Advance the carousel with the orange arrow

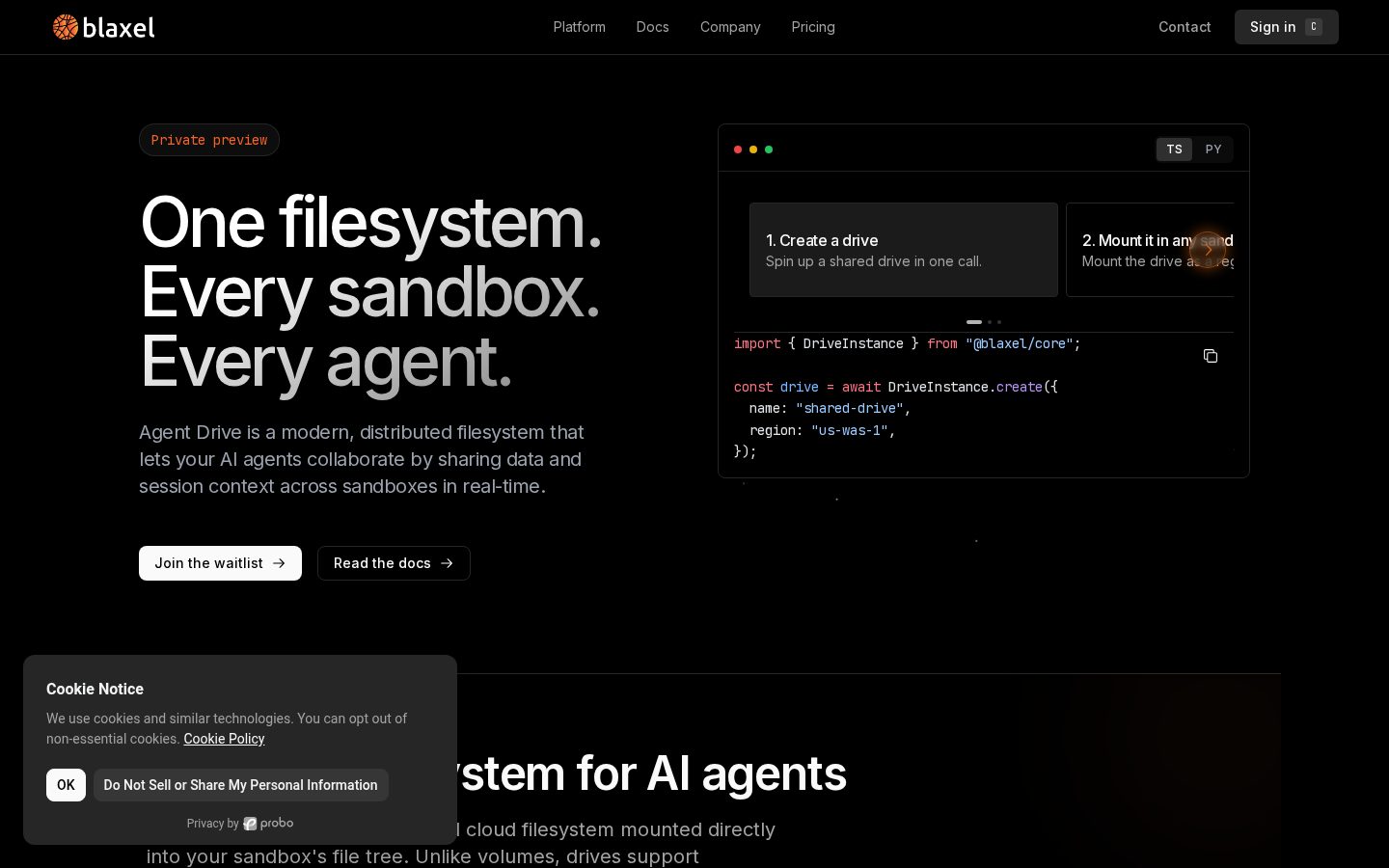click(x=1208, y=250)
